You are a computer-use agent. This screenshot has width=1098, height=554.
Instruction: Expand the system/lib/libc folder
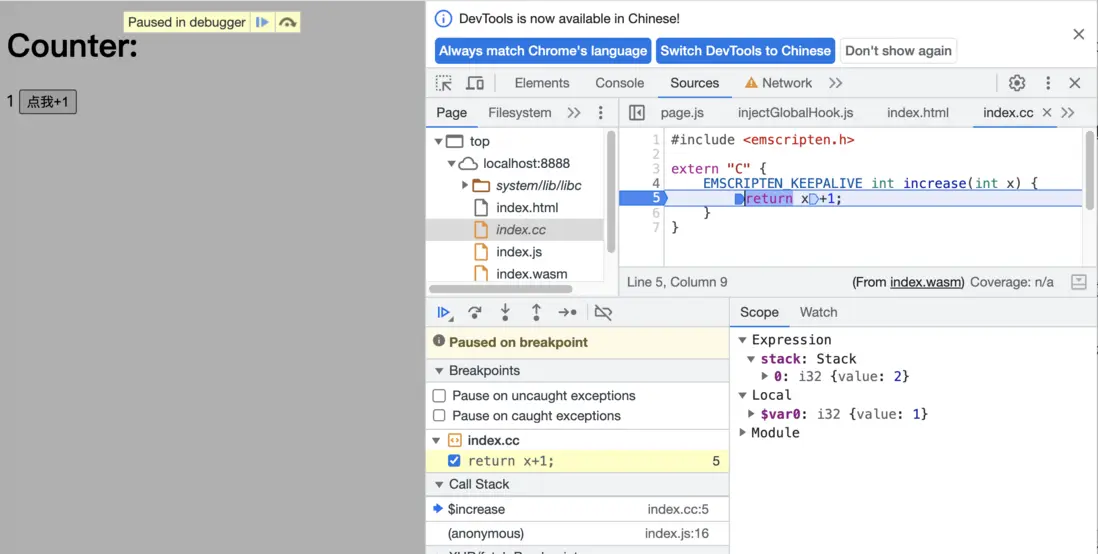point(465,186)
